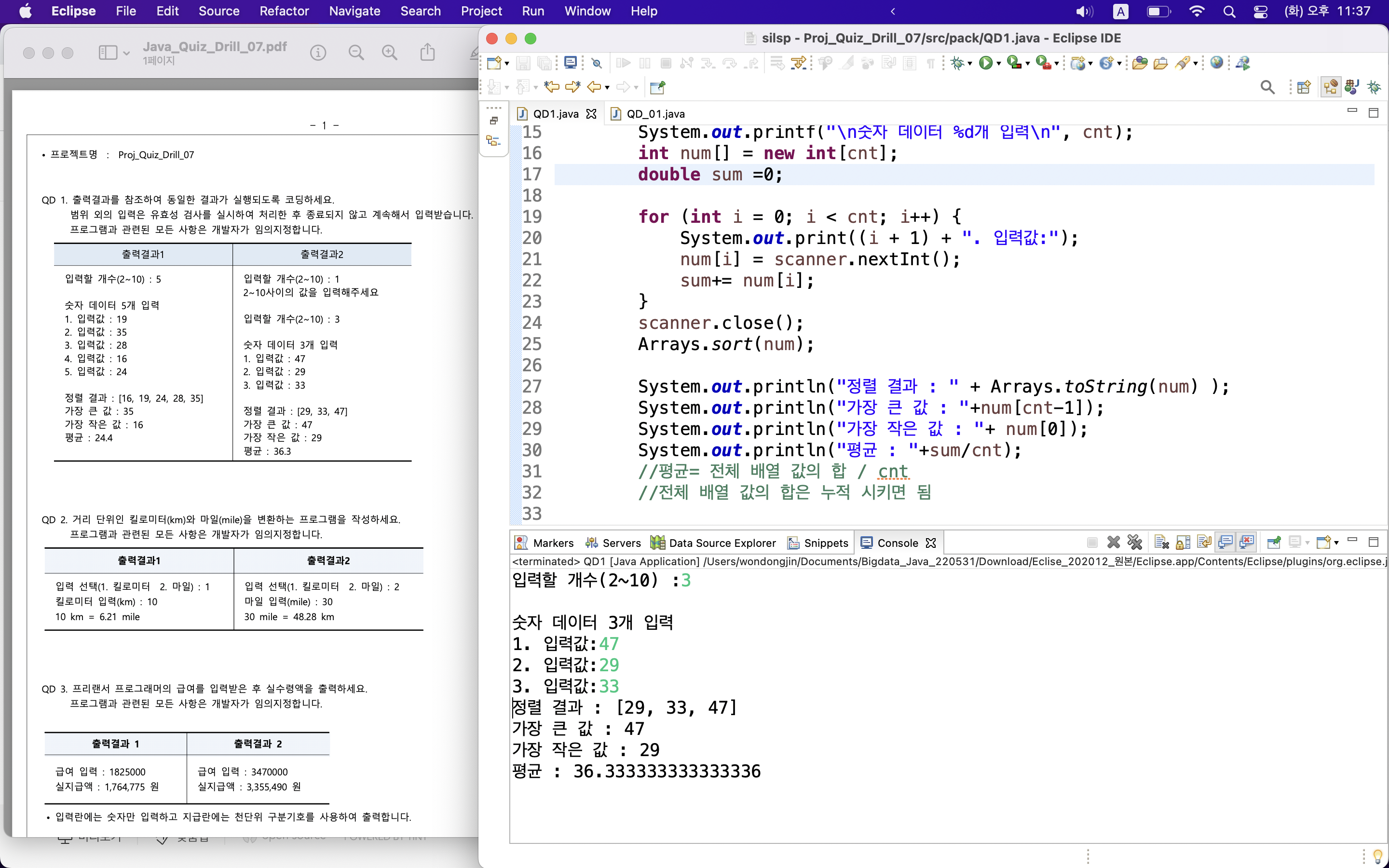1389x868 pixels.
Task: Click Last Edit Location arrow icon
Action: pos(552,87)
